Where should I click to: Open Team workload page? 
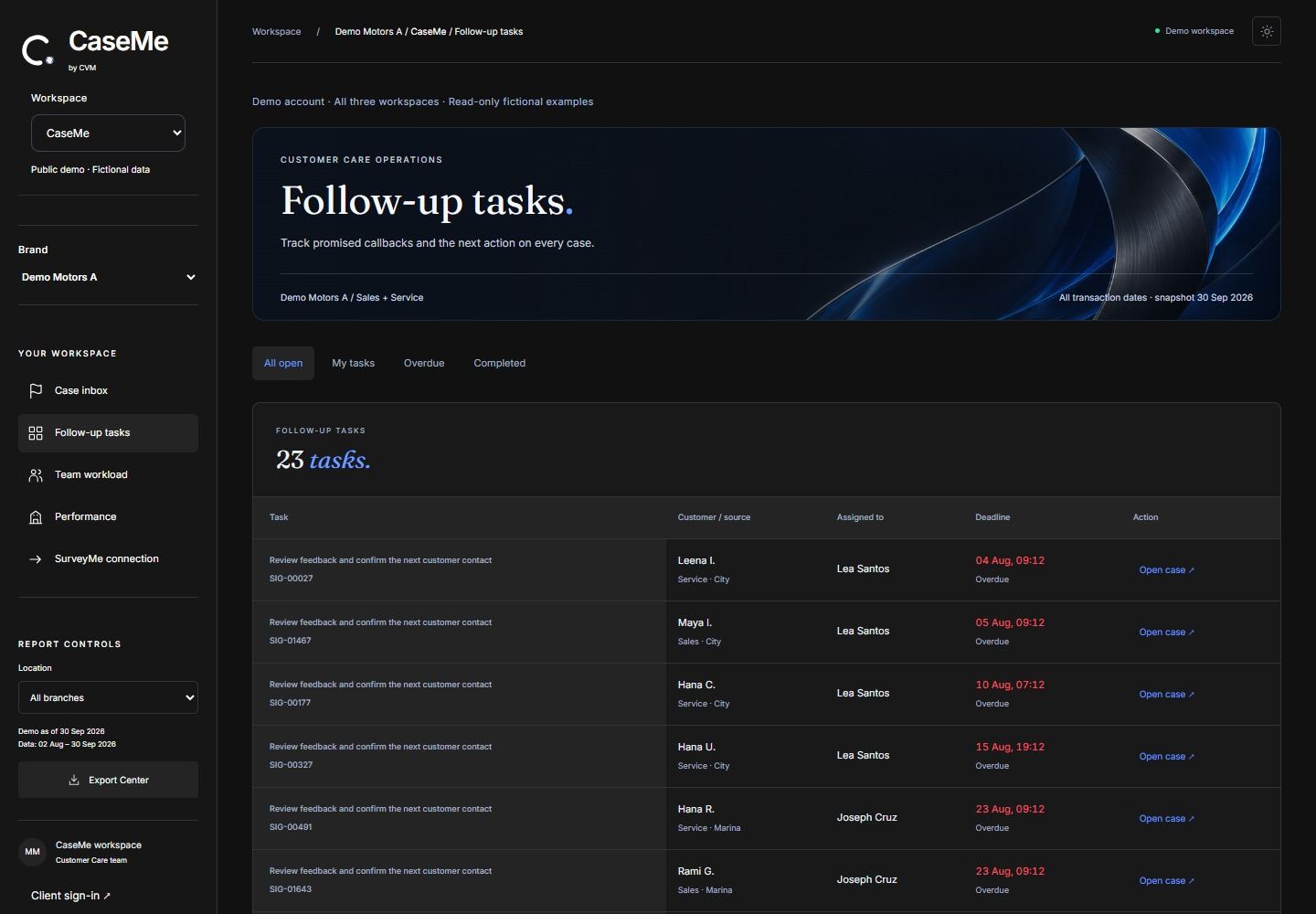[x=108, y=475]
